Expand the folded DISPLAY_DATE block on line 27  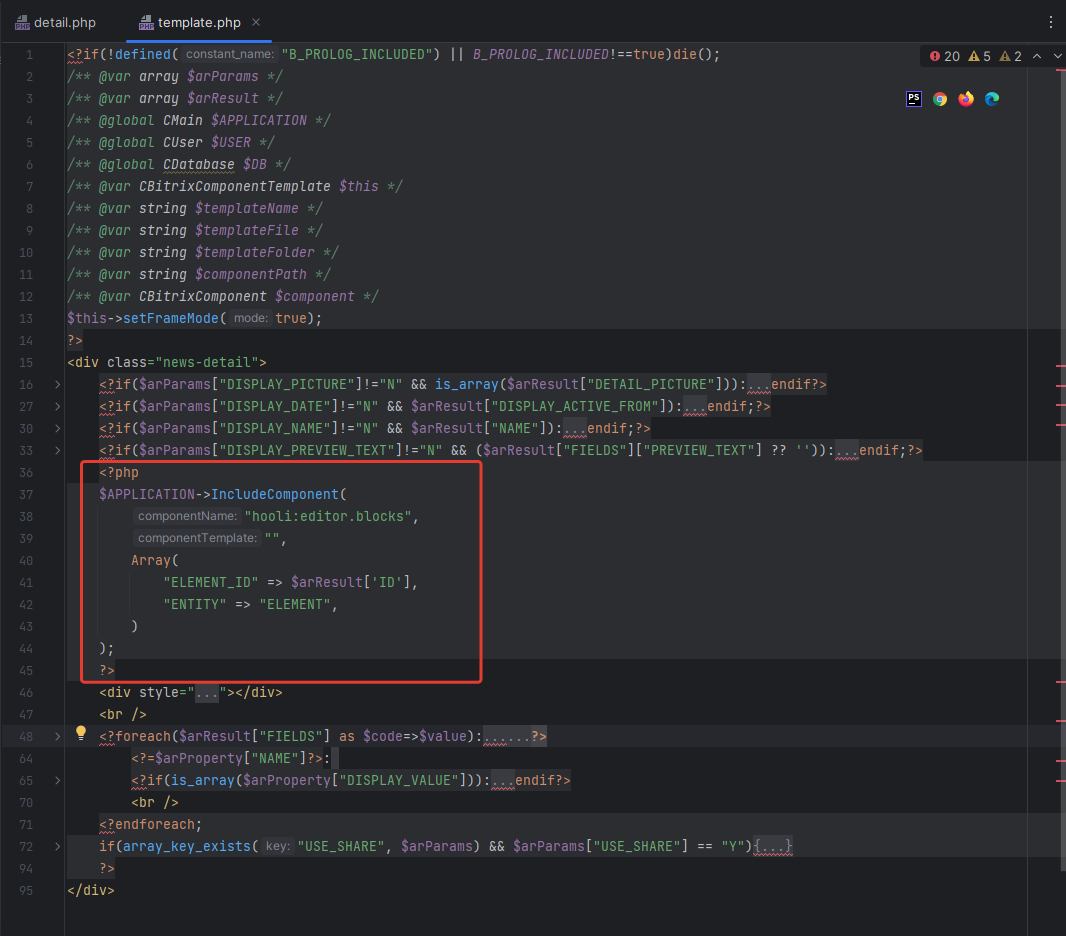click(58, 406)
